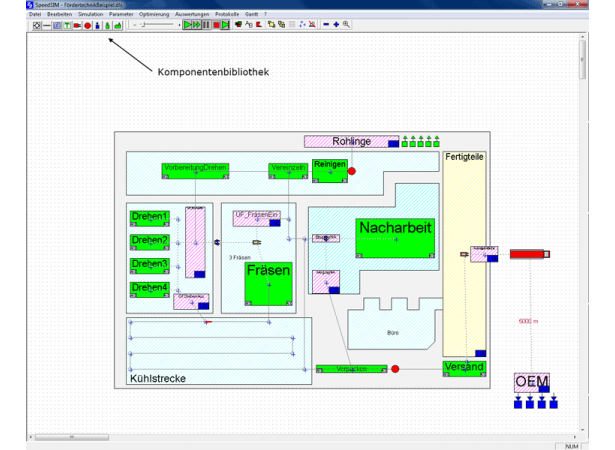This screenshot has width=615, height=450.
Task: Click the Fertigteile storage area label
Action: [464, 157]
